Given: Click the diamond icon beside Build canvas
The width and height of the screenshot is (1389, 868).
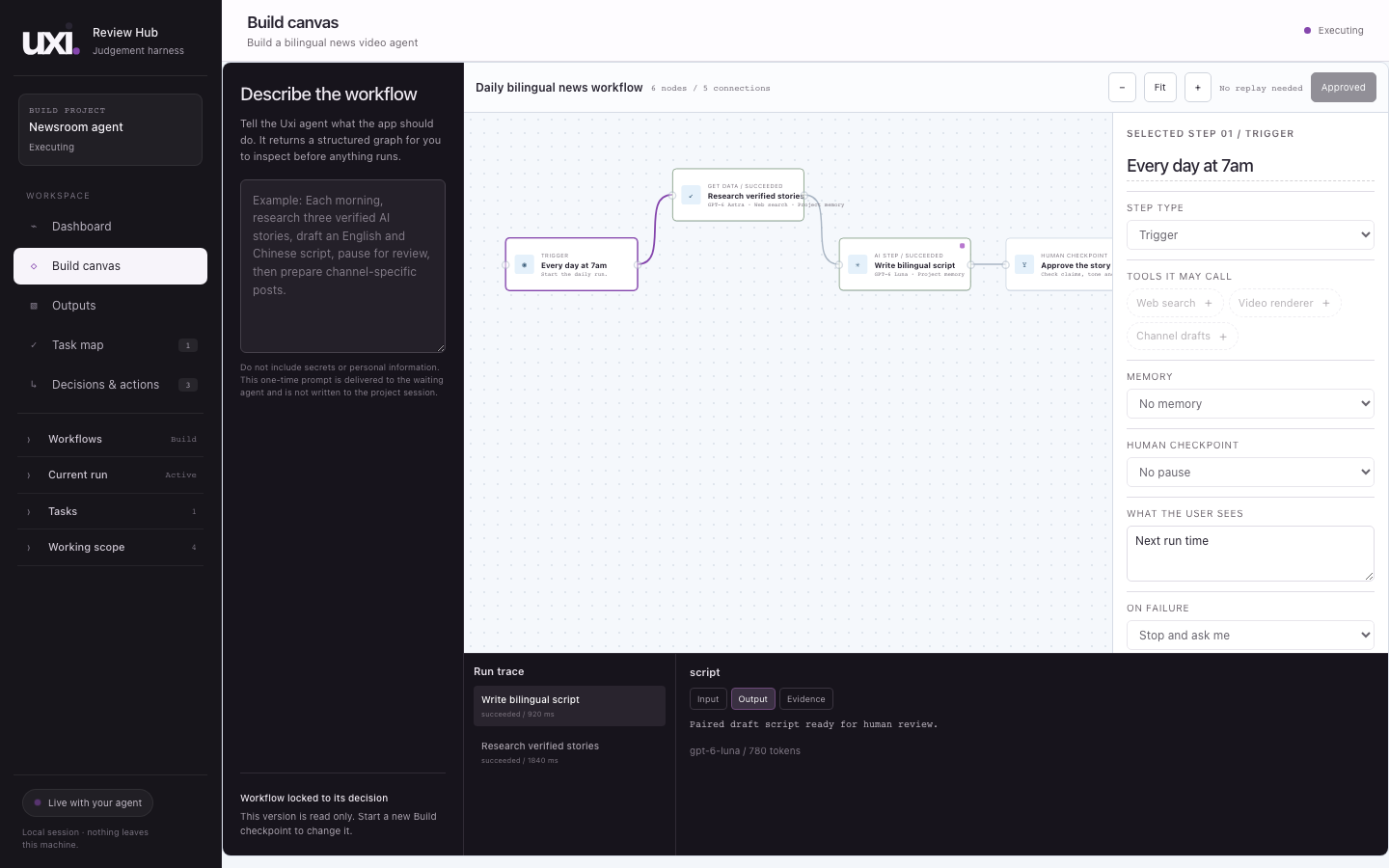Looking at the screenshot, I should click(34, 266).
